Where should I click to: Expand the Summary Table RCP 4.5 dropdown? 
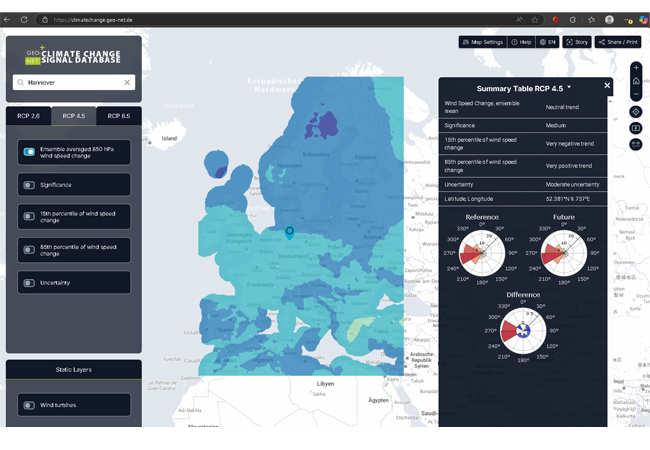[569, 88]
